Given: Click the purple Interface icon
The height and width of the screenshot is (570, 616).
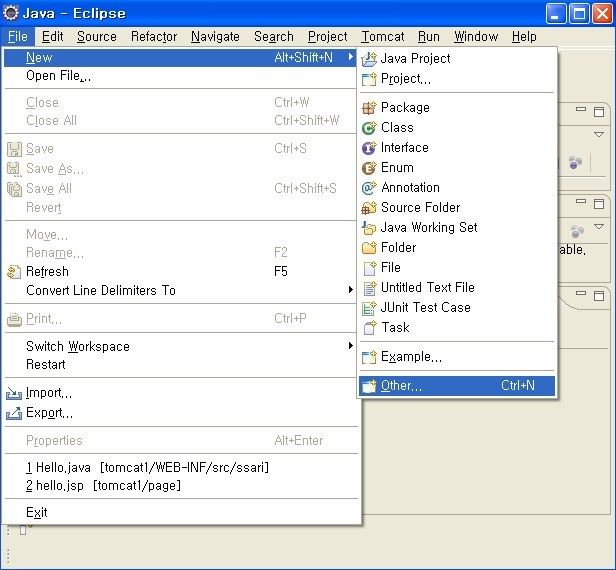Looking at the screenshot, I should 369,148.
